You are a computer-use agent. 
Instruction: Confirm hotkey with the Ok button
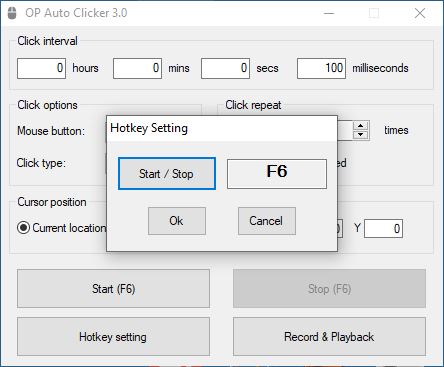click(x=177, y=221)
